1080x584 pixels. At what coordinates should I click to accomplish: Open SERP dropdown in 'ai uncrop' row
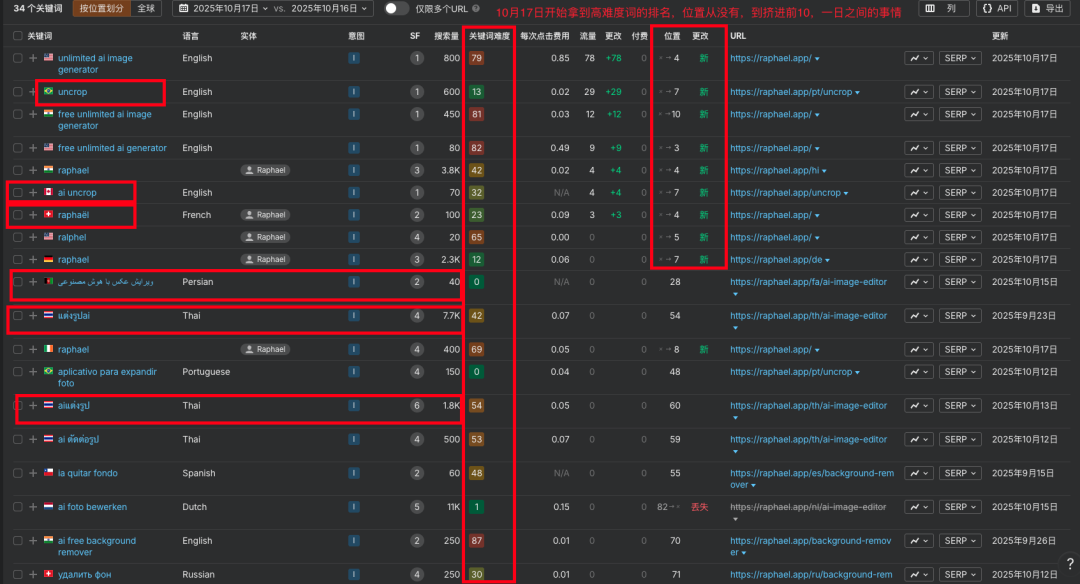pos(959,193)
